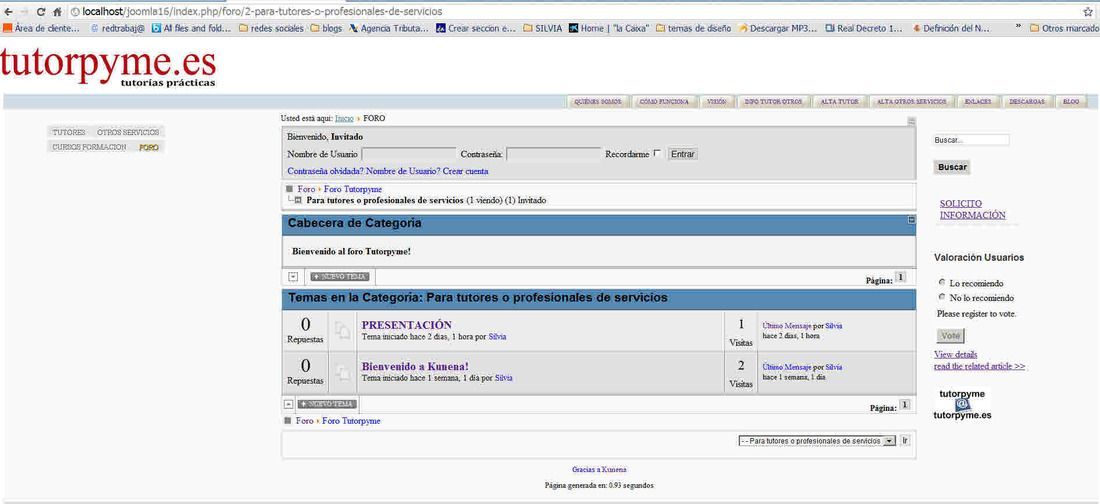
Task: Open the DESCARGAS menu item
Action: tap(1027, 102)
